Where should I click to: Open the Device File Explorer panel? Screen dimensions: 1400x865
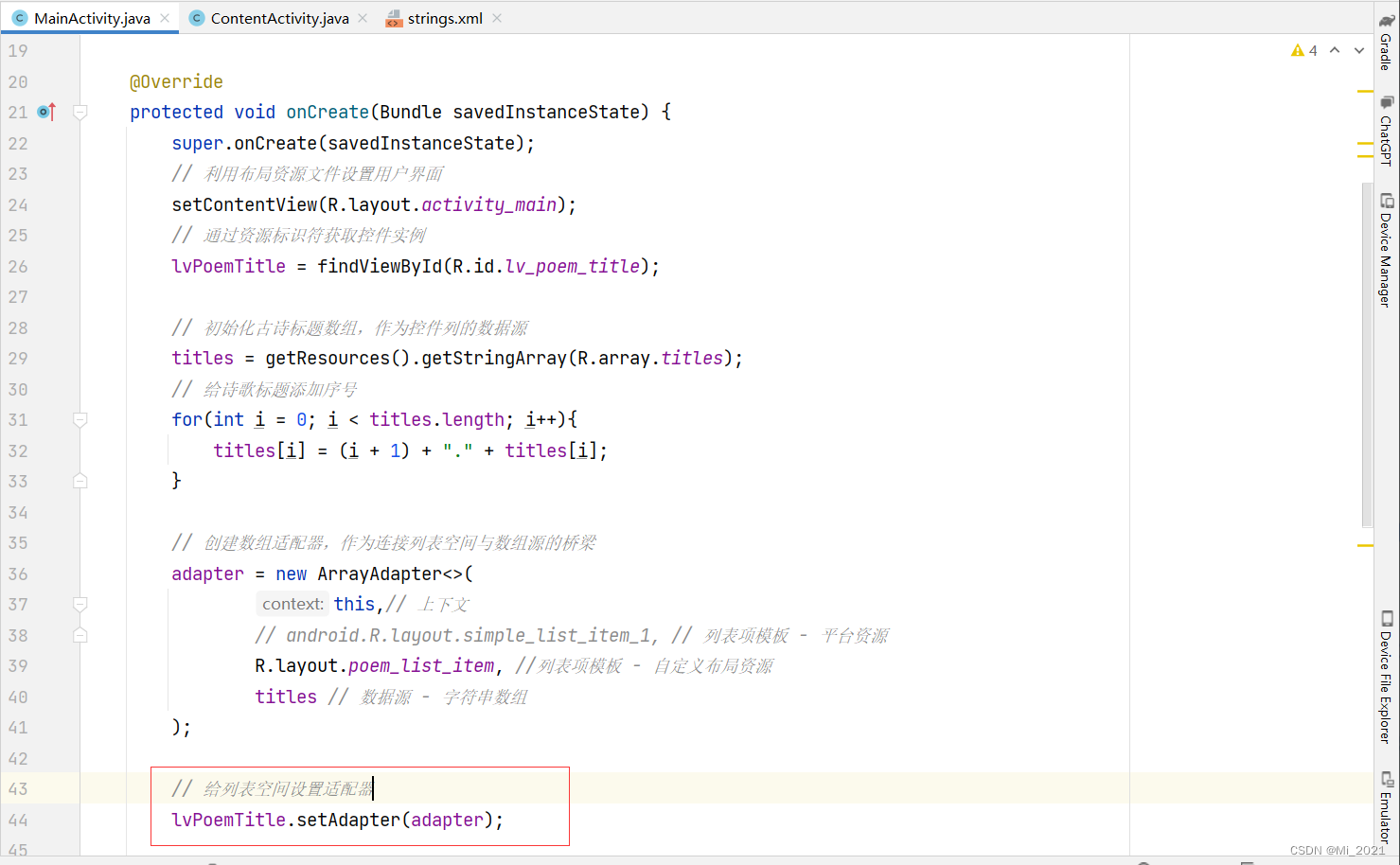tap(1387, 678)
